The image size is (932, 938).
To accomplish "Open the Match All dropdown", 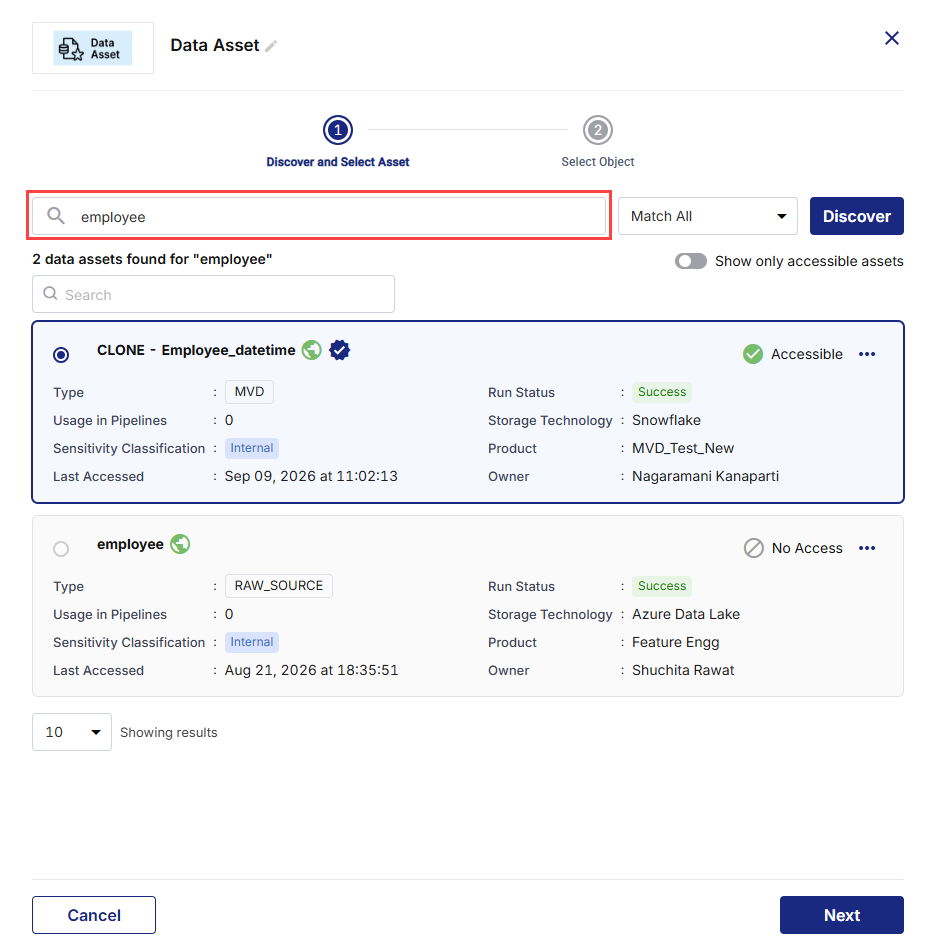I will point(708,216).
